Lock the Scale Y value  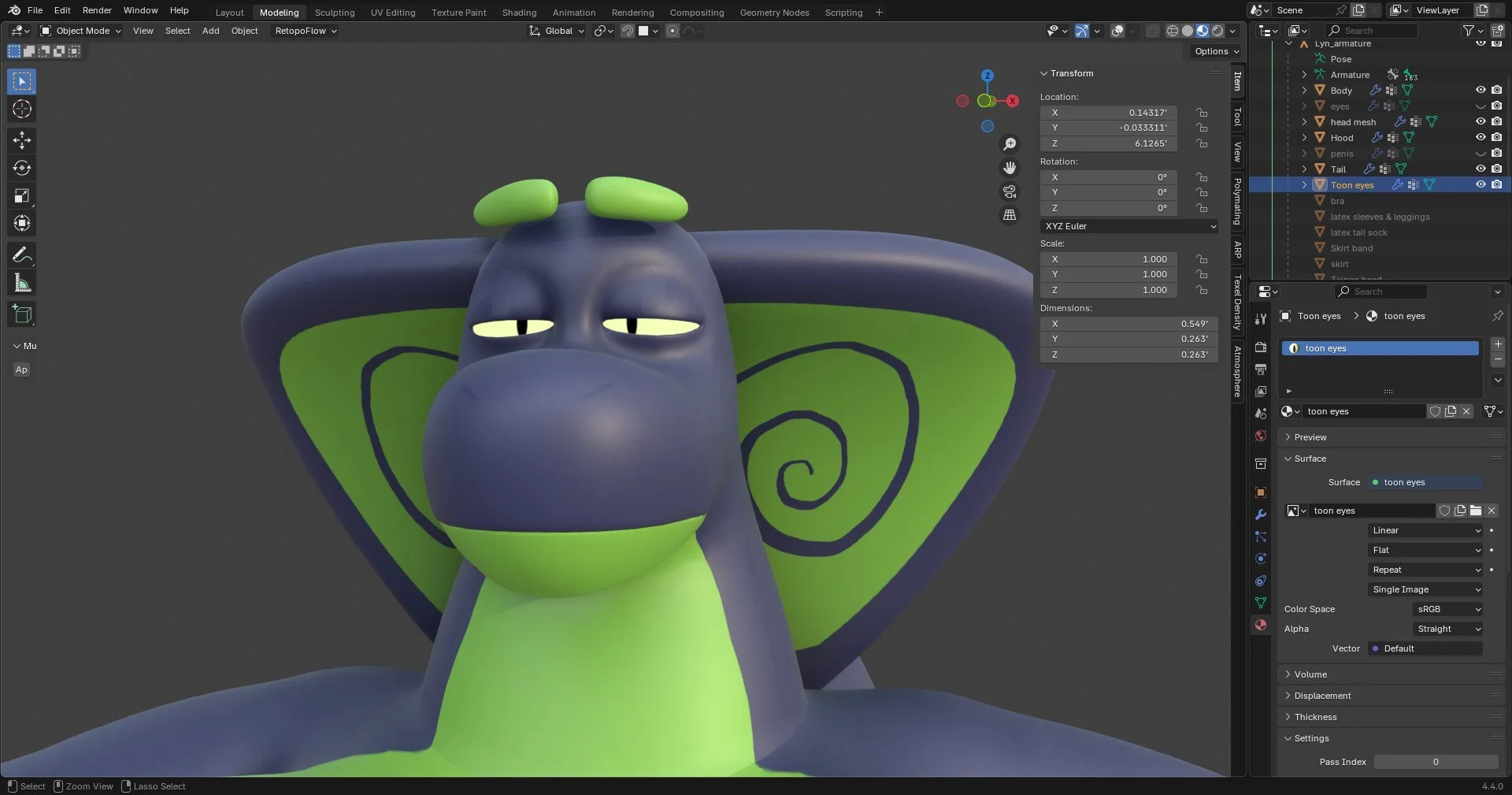click(1202, 274)
